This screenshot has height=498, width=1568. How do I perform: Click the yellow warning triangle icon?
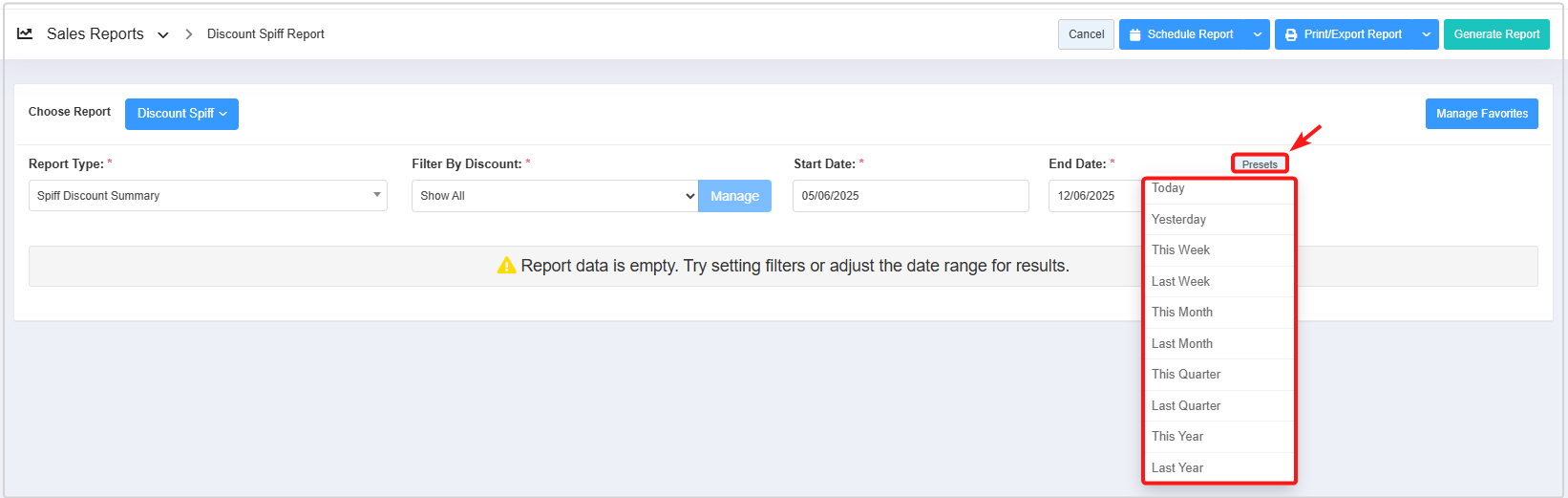tap(506, 266)
